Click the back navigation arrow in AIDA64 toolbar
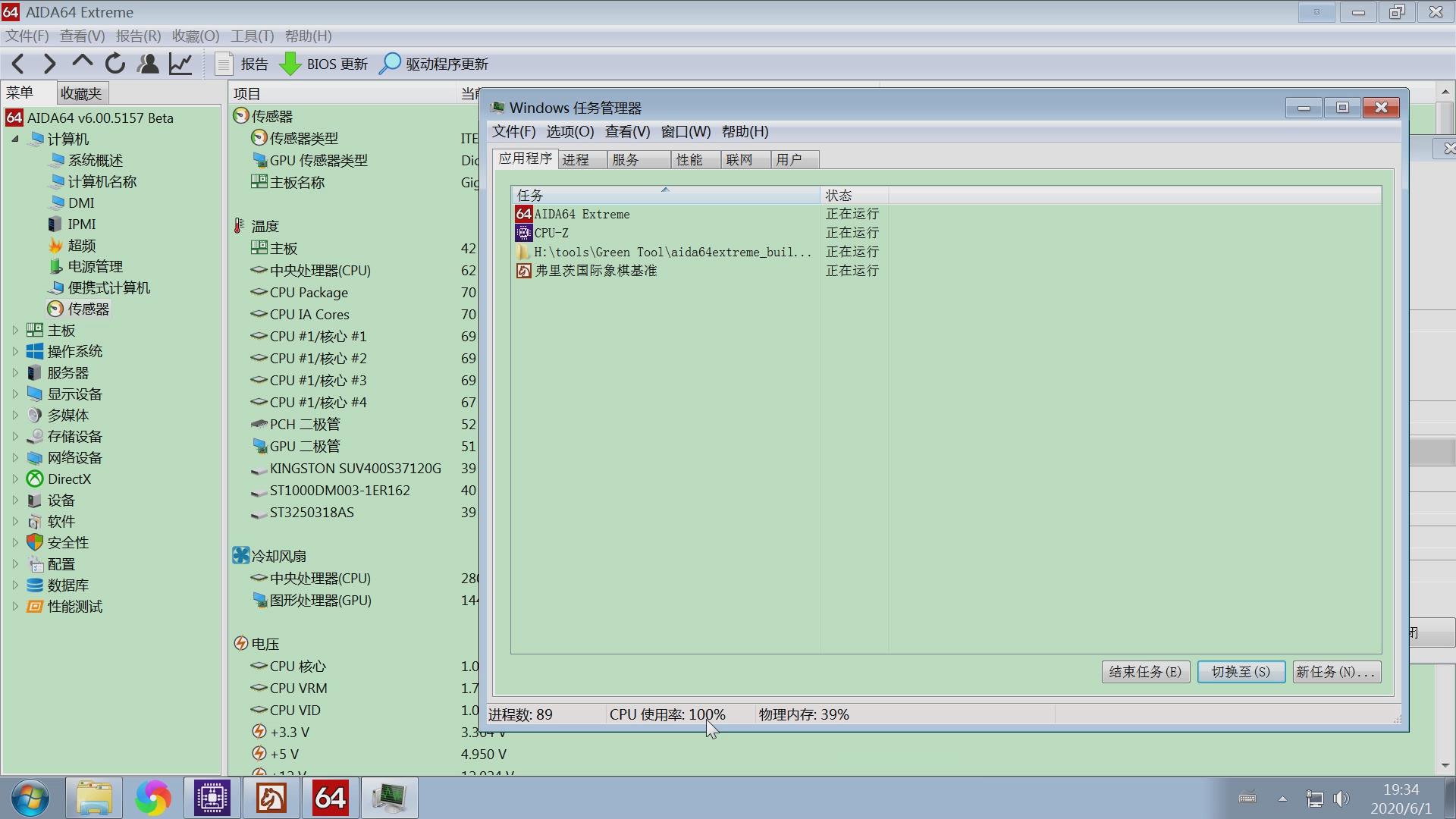This screenshot has height=819, width=1456. tap(17, 64)
